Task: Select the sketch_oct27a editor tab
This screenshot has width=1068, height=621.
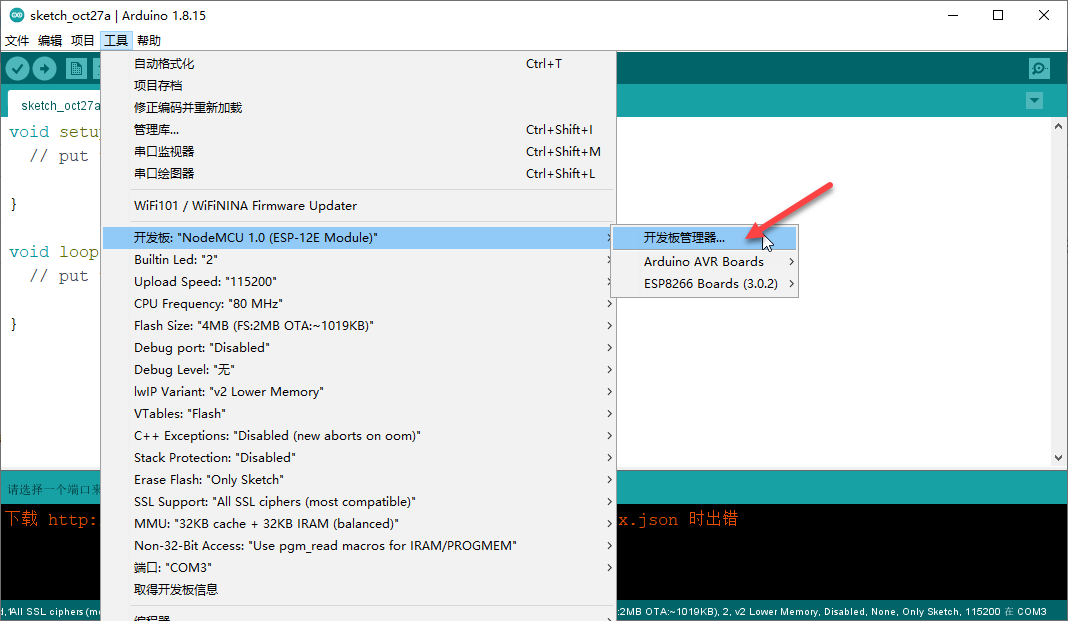Action: coord(56,105)
